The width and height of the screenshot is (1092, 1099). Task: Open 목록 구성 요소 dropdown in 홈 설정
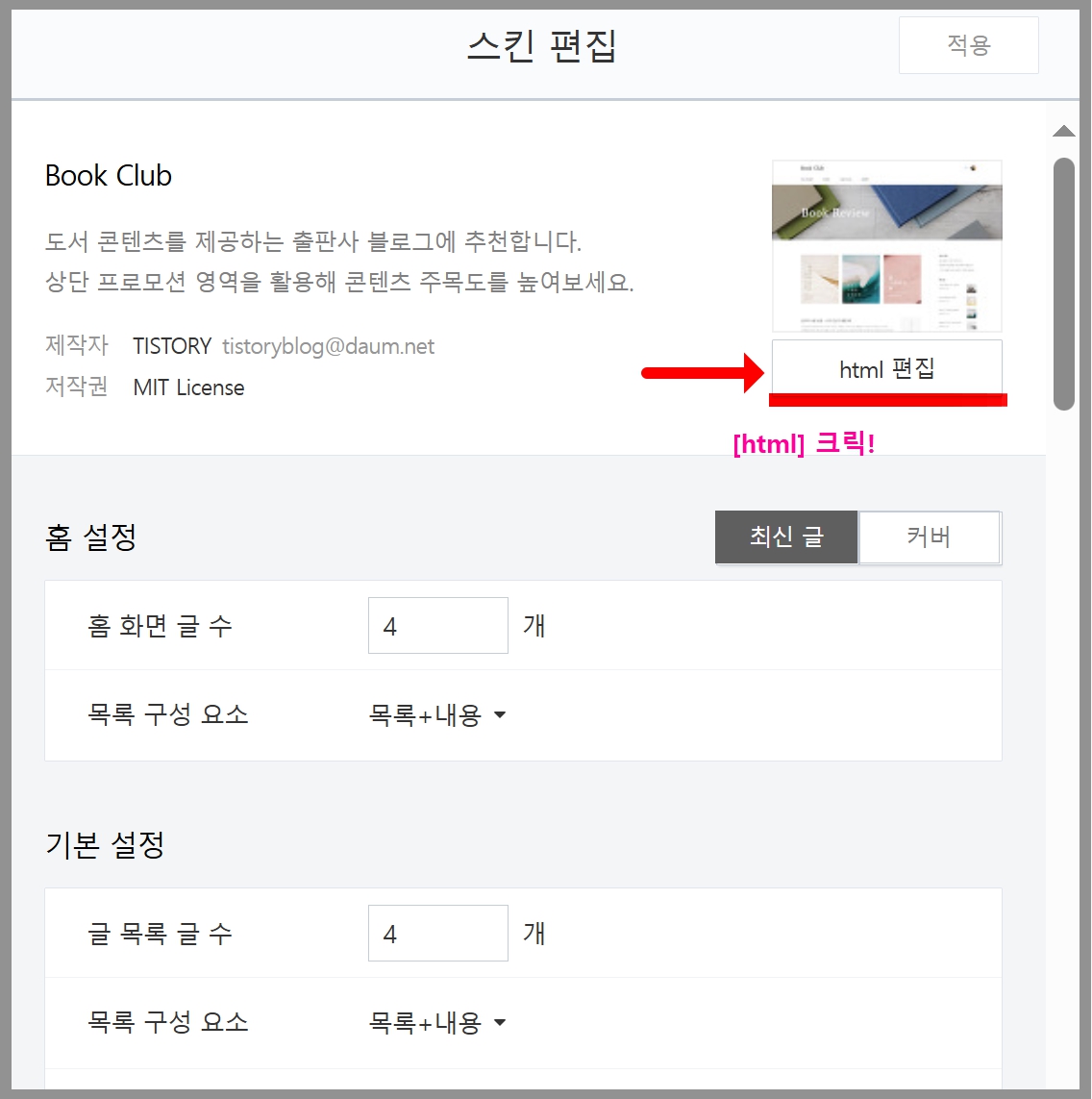coord(437,715)
